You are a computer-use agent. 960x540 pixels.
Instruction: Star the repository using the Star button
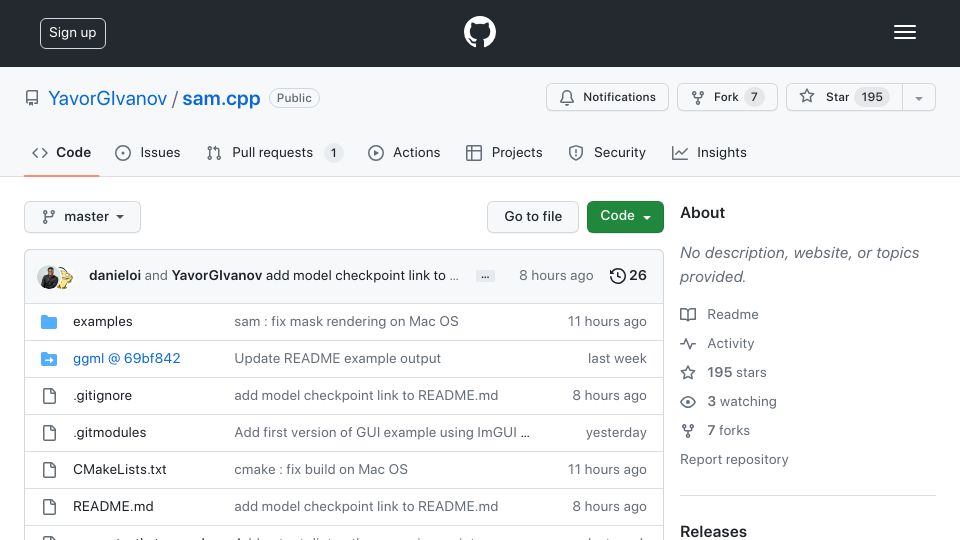tap(844, 97)
